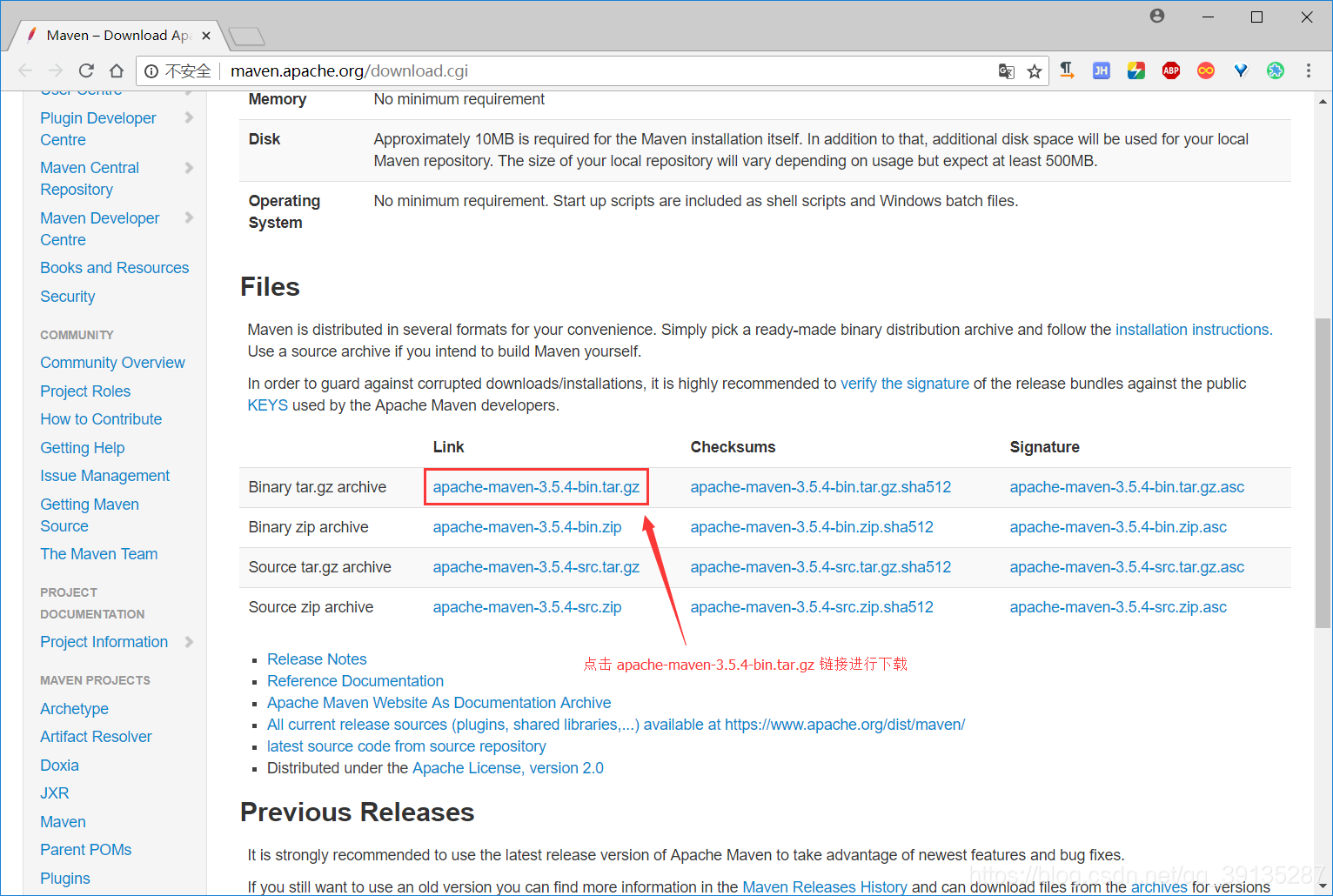
Task: Open Issue Management sidebar link
Action: tap(105, 476)
